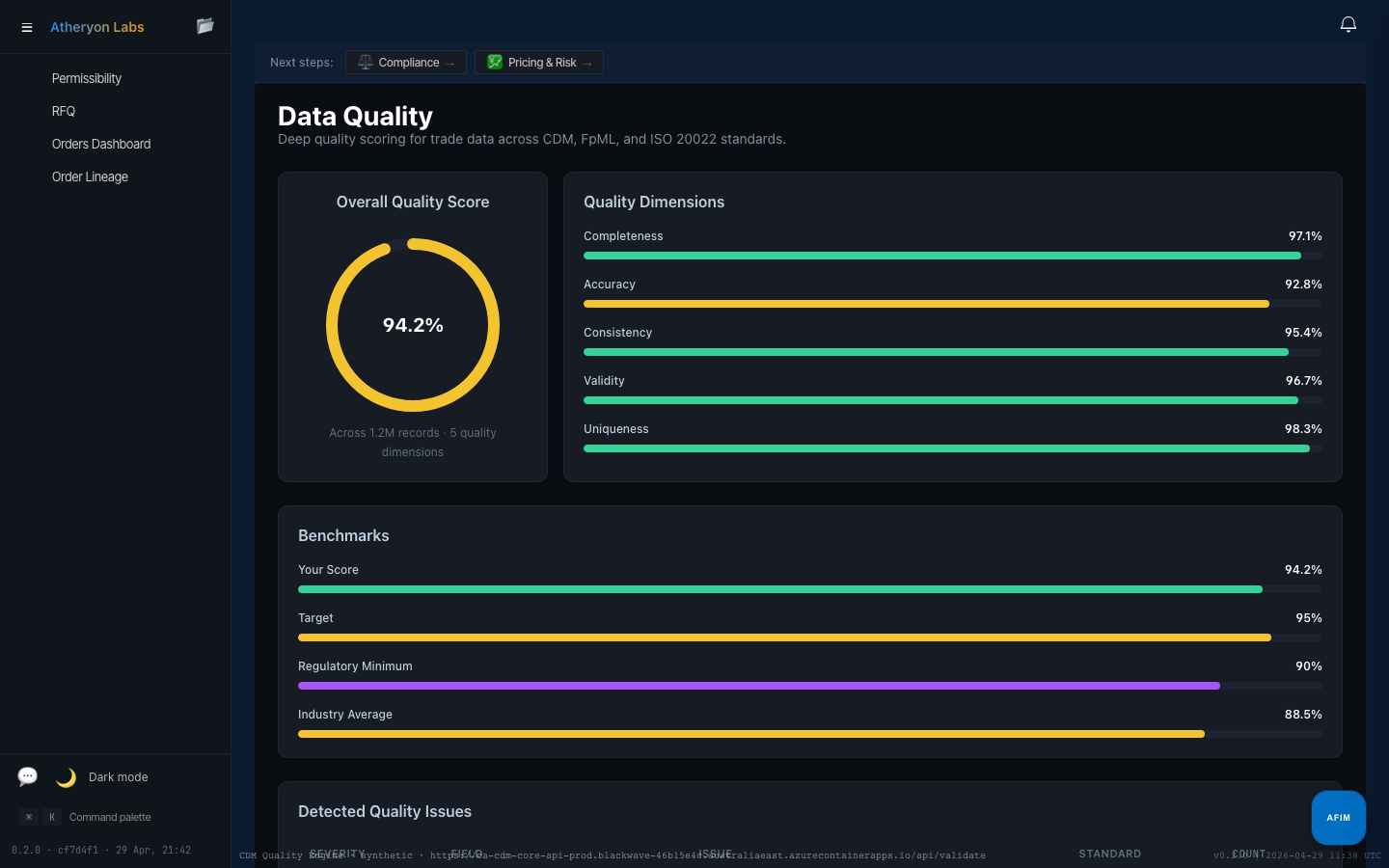Open the Permissibility page
This screenshot has width=1389, height=868.
click(87, 78)
